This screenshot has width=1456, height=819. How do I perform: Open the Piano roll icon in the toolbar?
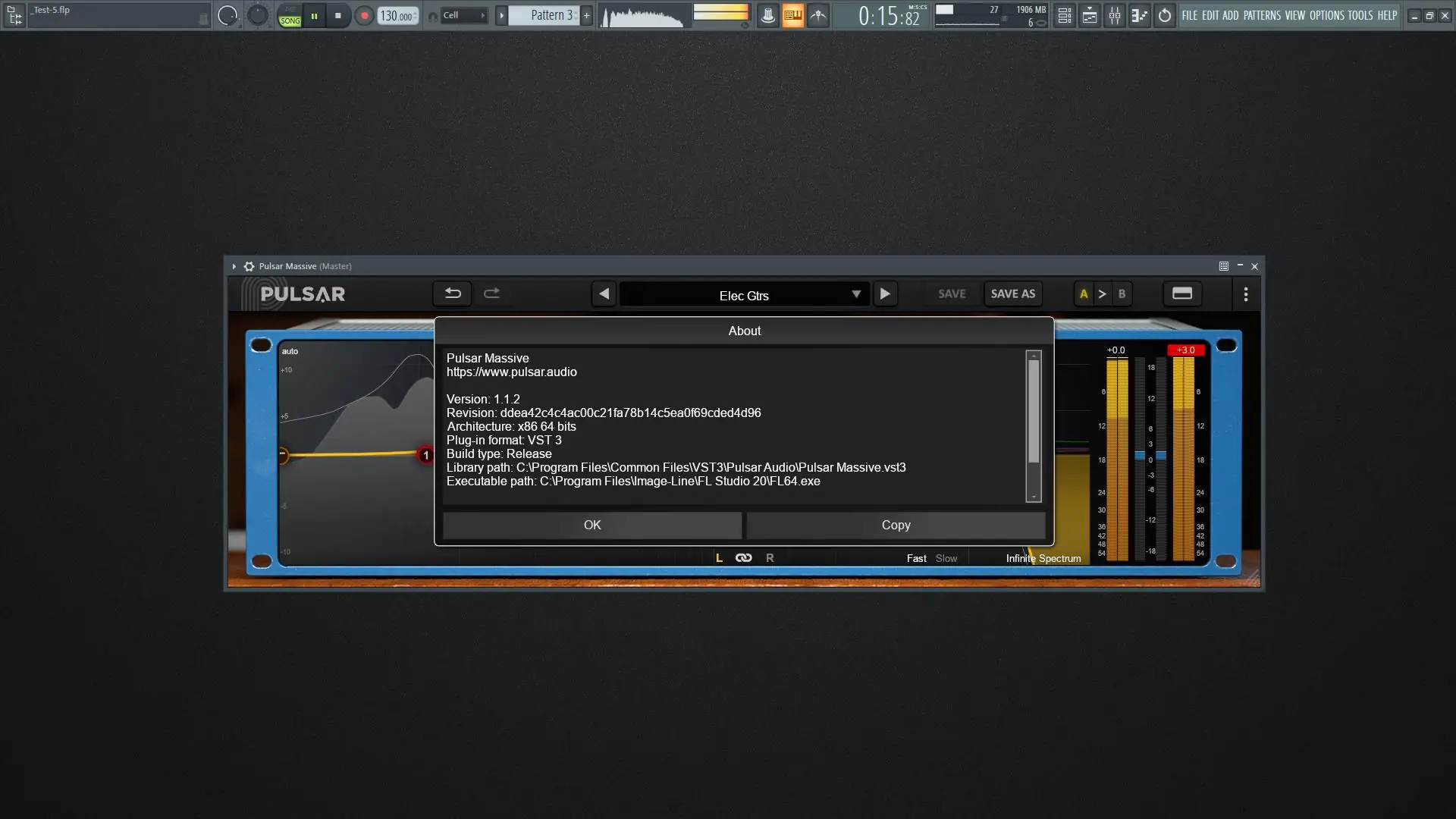pos(1089,15)
